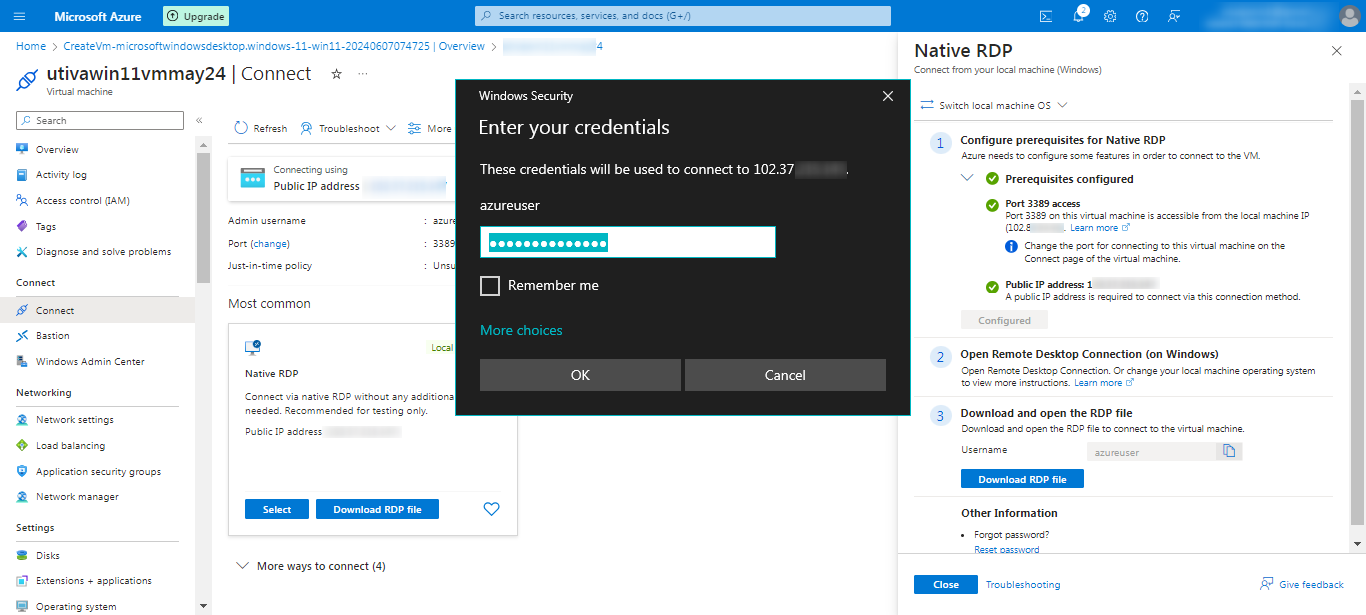Click Download RDP file in the panel
1366x615 pixels.
tap(1022, 479)
